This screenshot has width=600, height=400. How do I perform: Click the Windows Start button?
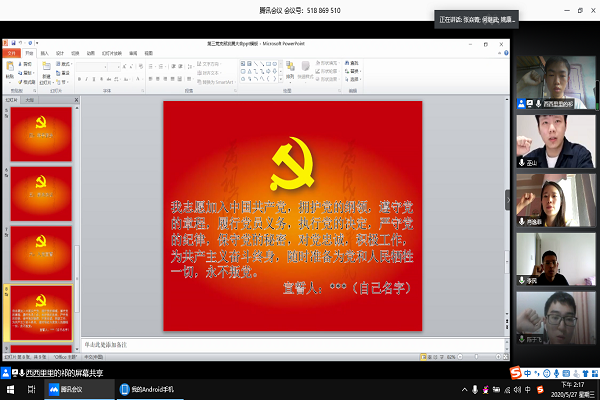click(x=9, y=389)
